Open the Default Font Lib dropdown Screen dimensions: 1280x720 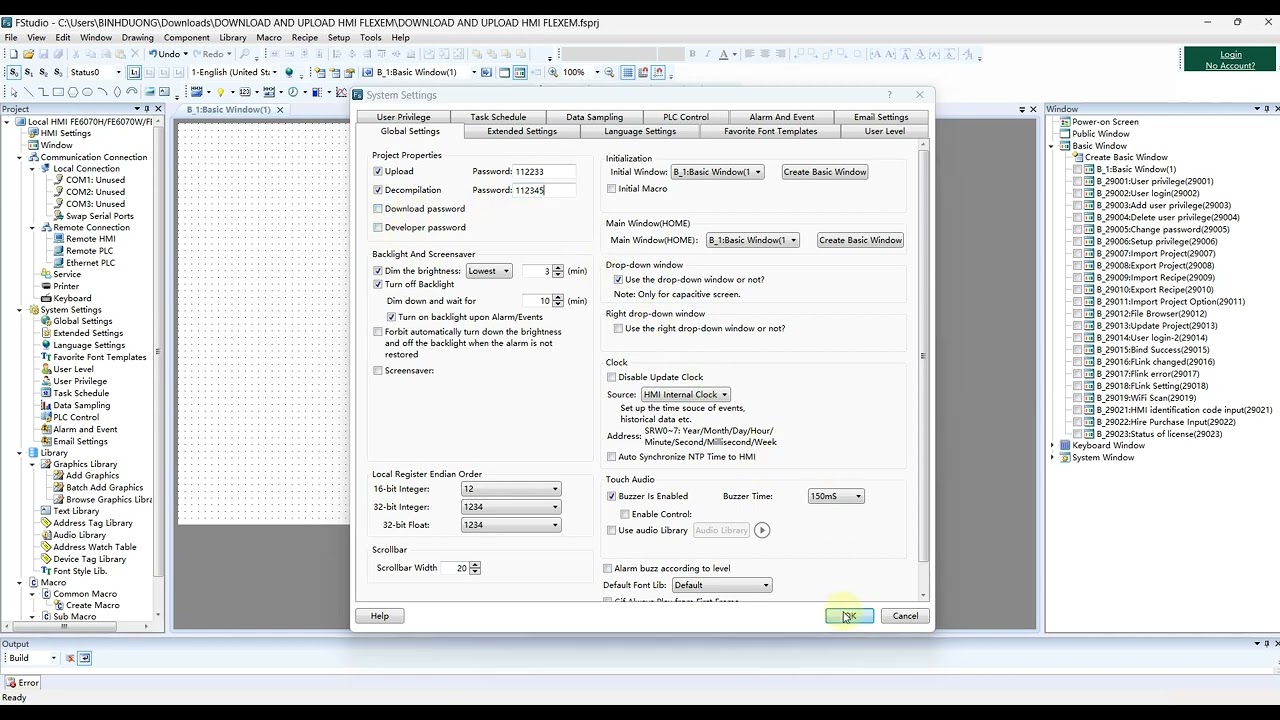pos(722,585)
